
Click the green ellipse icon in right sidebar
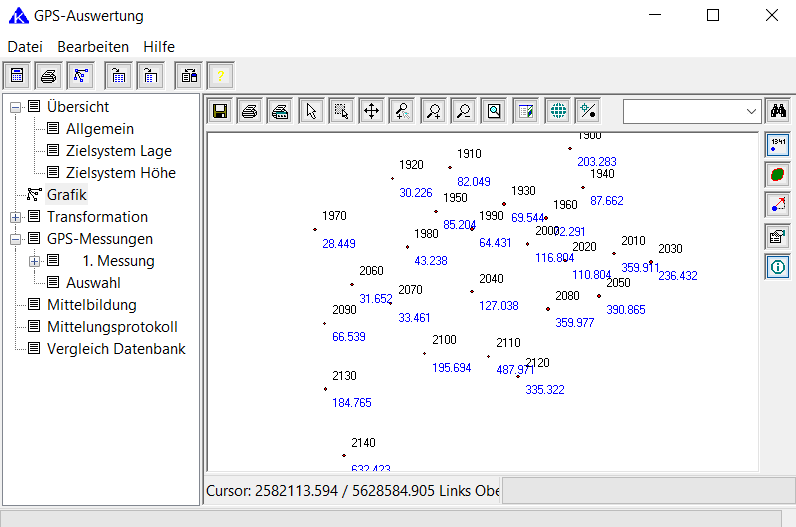click(x=777, y=174)
